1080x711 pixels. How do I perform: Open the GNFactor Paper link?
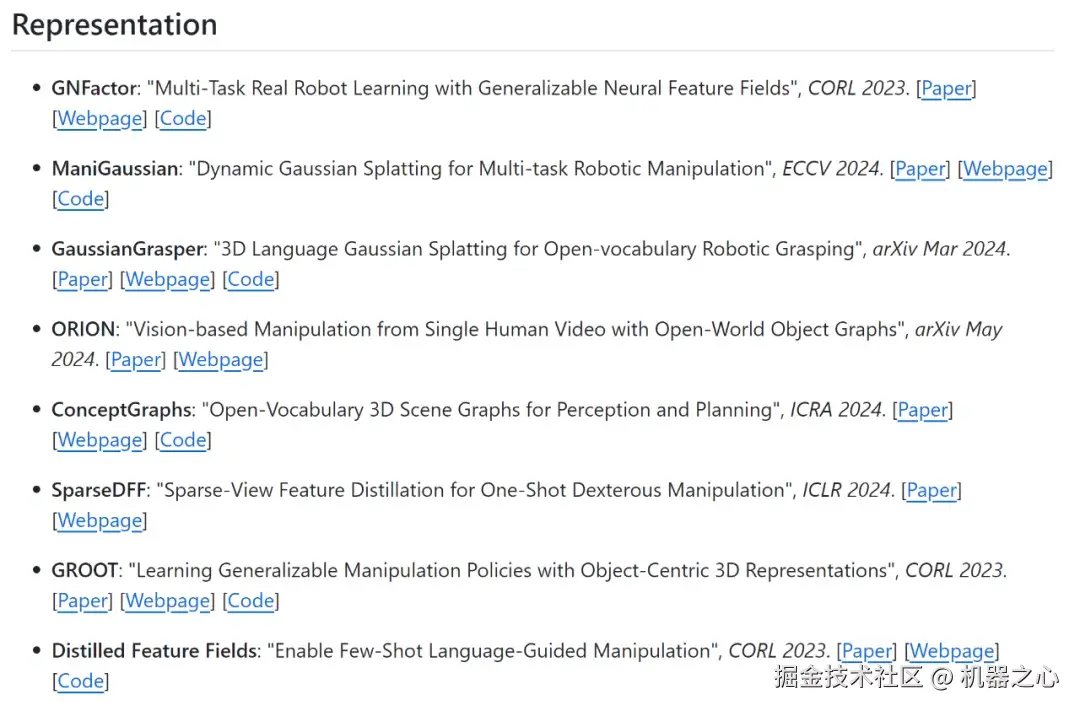(x=946, y=88)
